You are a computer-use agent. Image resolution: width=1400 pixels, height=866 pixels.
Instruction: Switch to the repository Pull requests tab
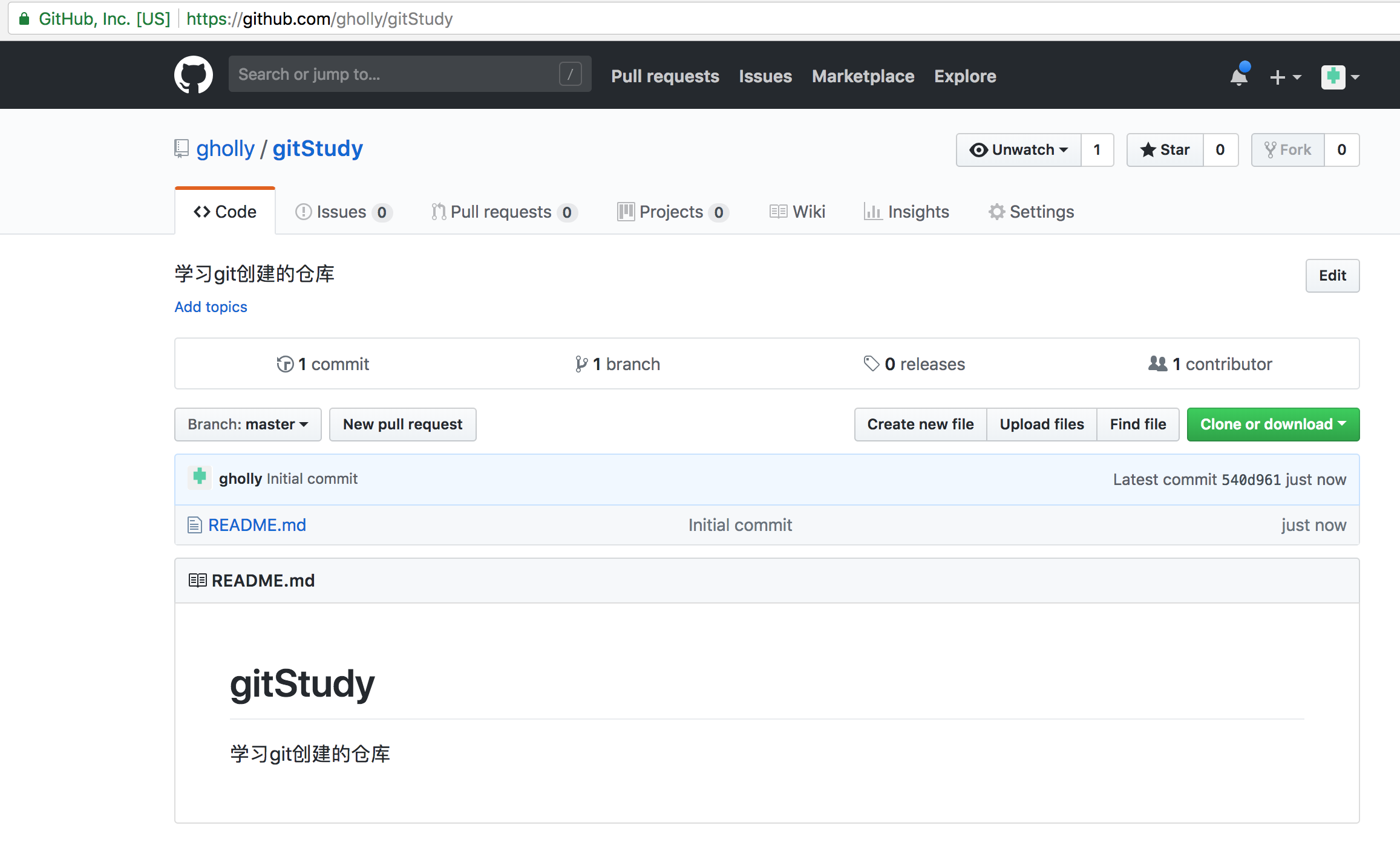pos(504,212)
